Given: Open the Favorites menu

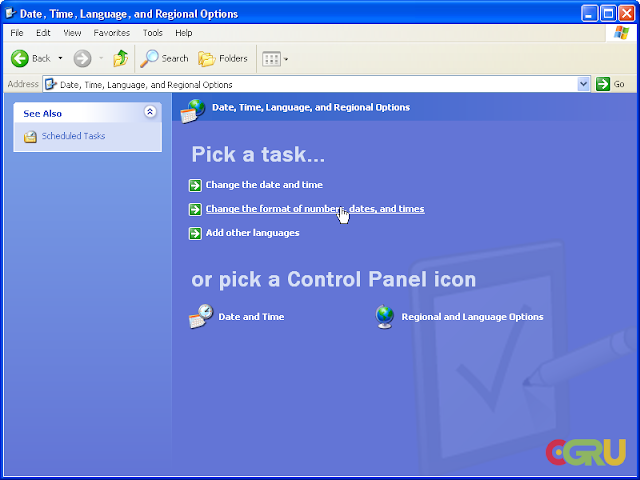Looking at the screenshot, I should 111,33.
